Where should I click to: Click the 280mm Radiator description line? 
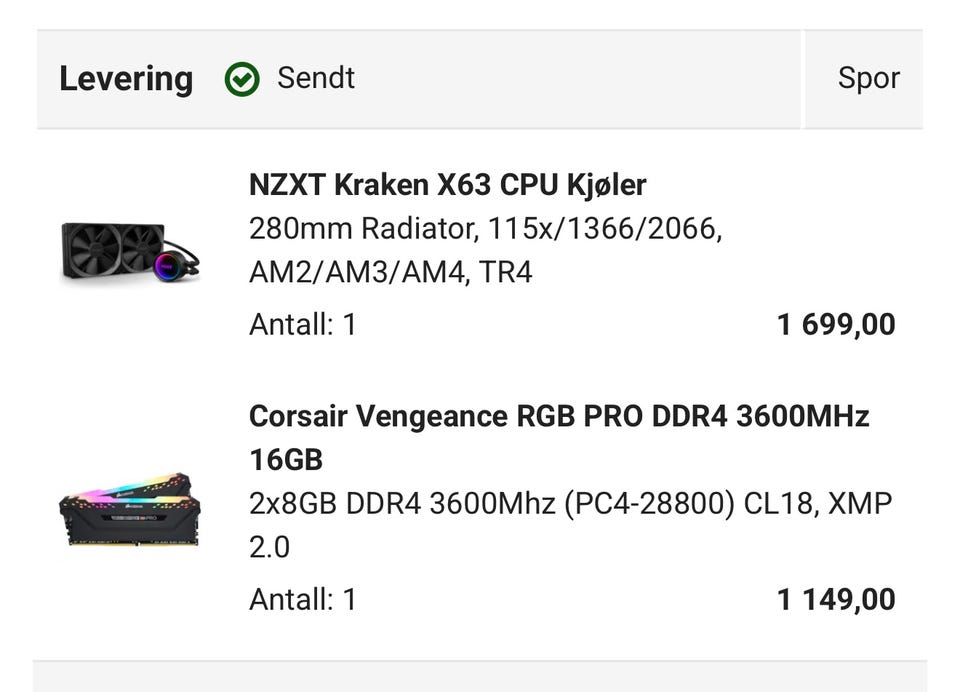pos(485,229)
